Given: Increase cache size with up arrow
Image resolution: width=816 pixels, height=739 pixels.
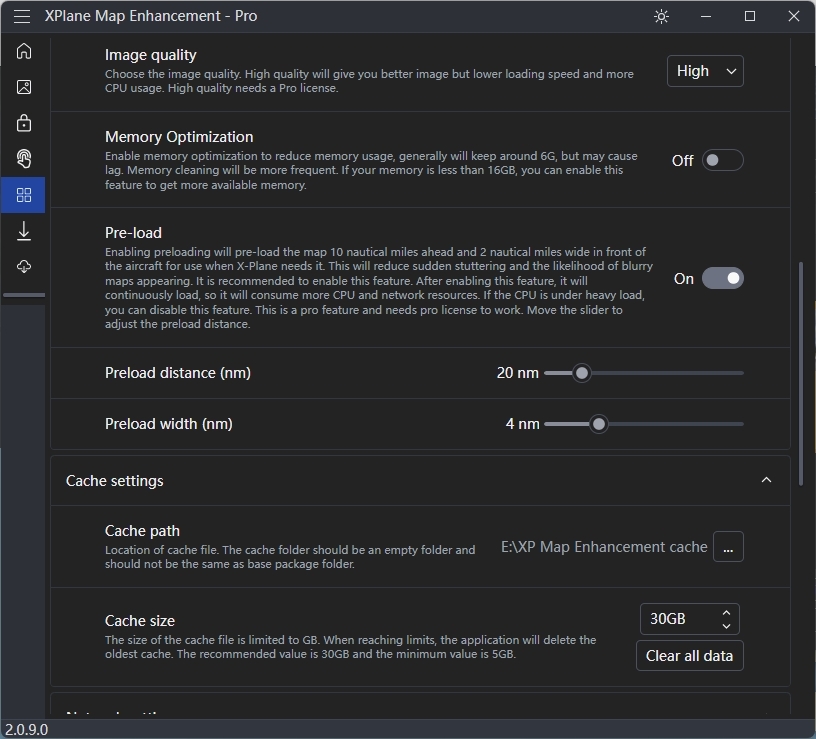Looking at the screenshot, I should coord(726,612).
